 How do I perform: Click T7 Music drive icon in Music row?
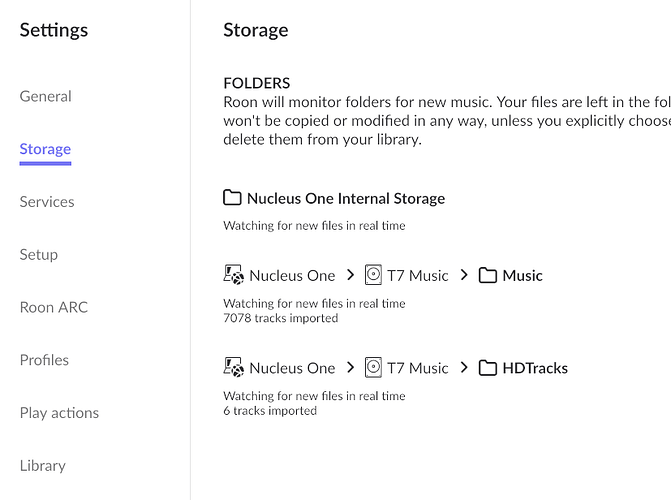click(374, 275)
